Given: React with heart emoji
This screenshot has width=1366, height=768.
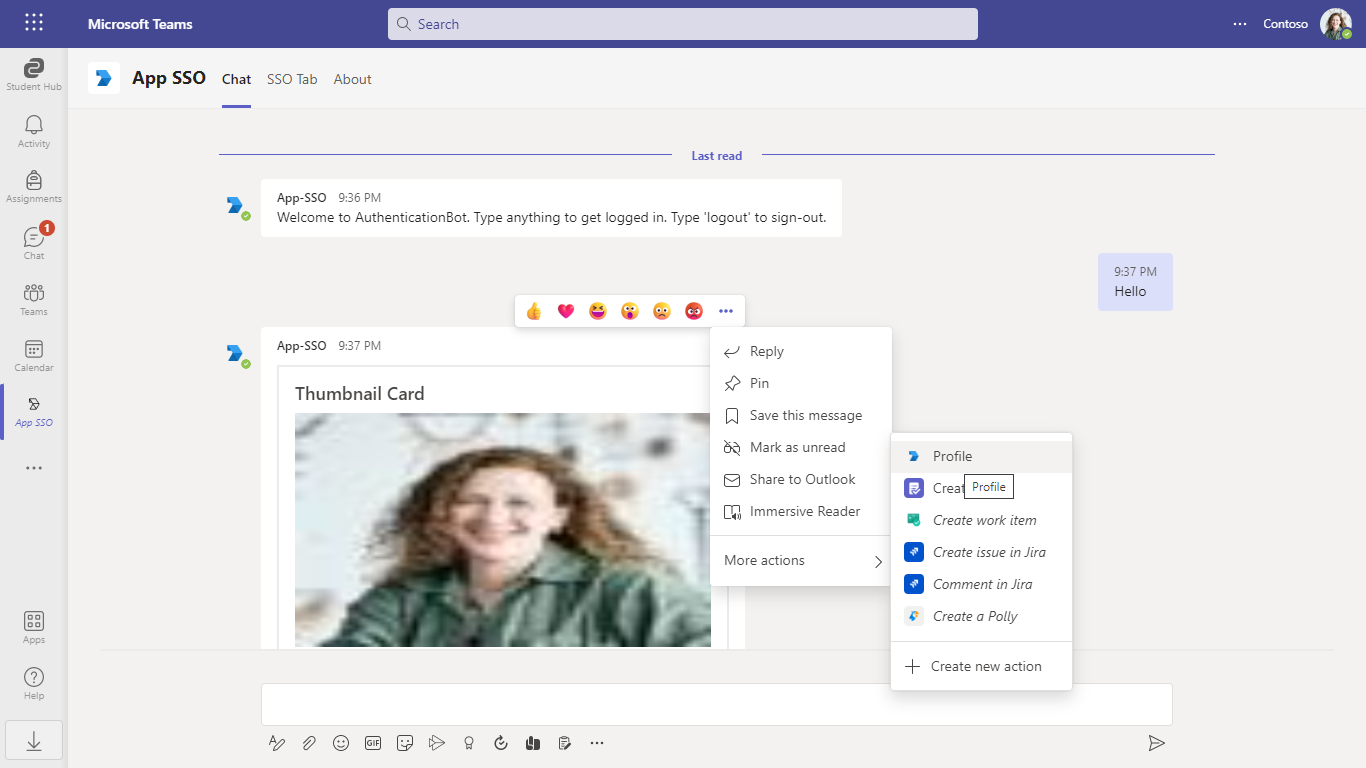Looking at the screenshot, I should pyautogui.click(x=566, y=311).
